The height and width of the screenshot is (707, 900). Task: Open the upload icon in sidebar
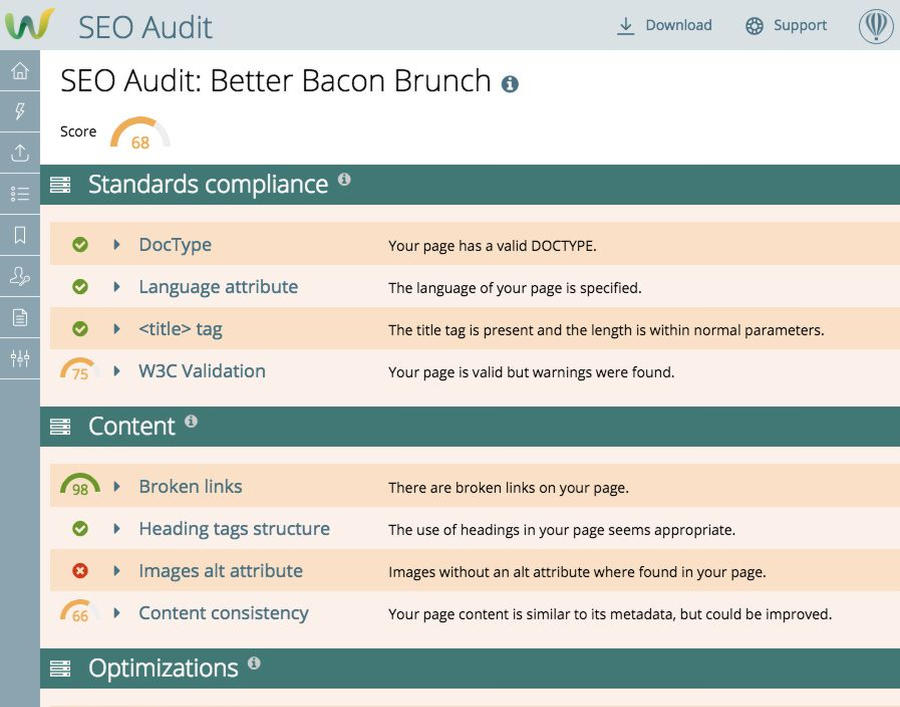pos(20,153)
